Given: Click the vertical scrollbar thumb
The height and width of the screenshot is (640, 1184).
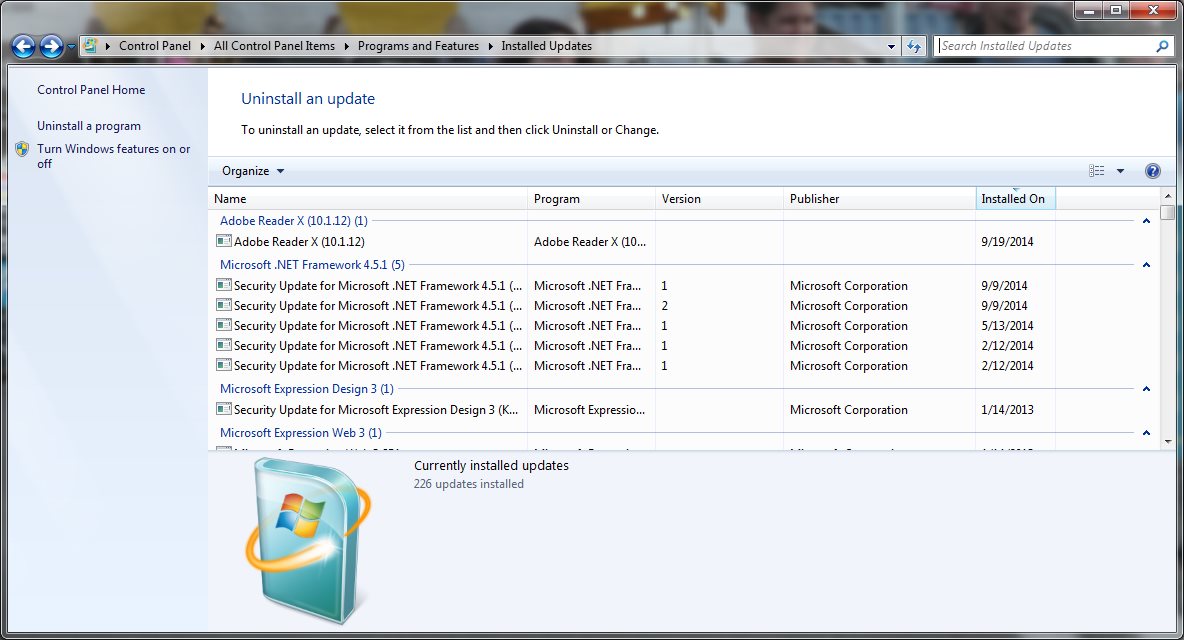Looking at the screenshot, I should pyautogui.click(x=1168, y=213).
